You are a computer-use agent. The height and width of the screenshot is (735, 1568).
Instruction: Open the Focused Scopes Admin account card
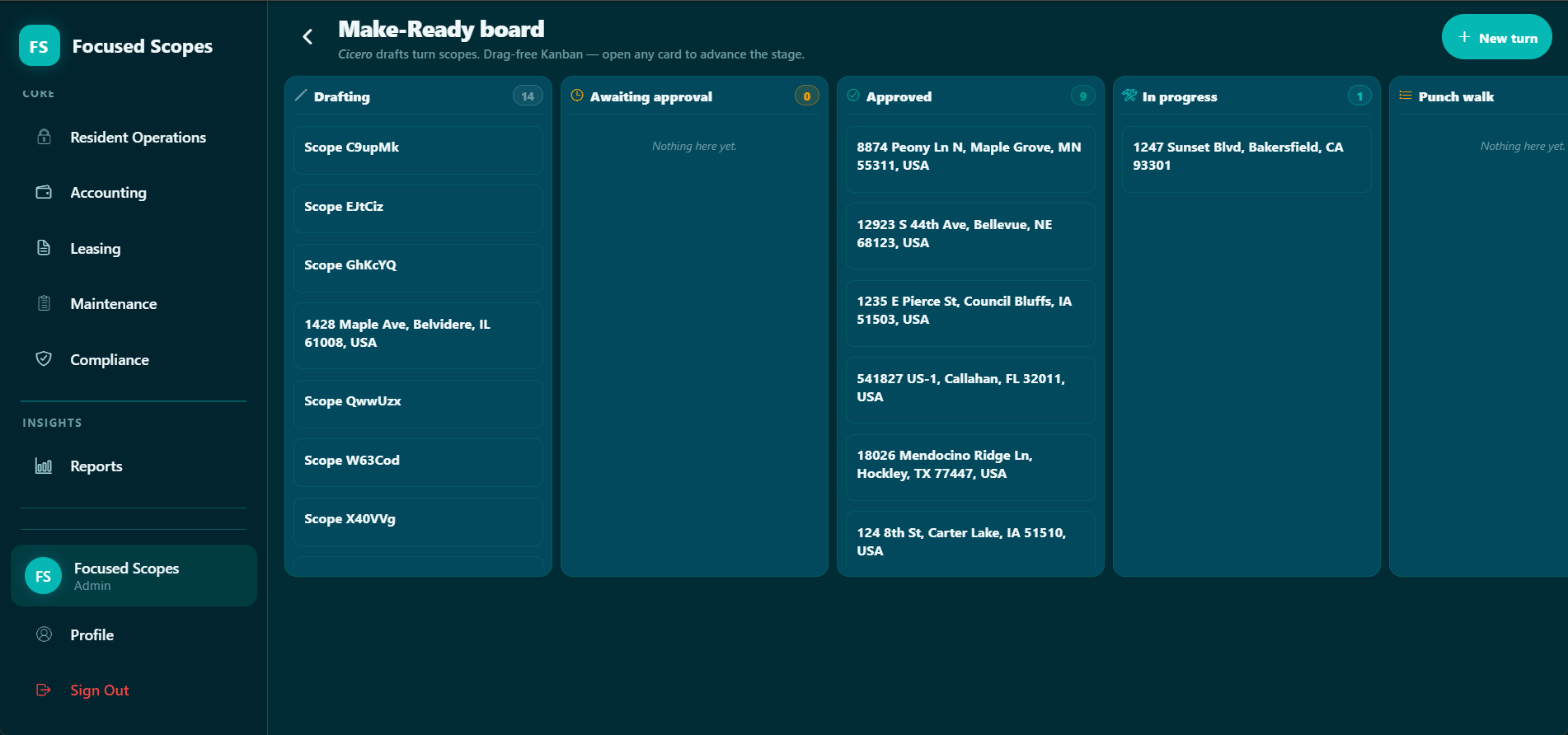pos(134,576)
